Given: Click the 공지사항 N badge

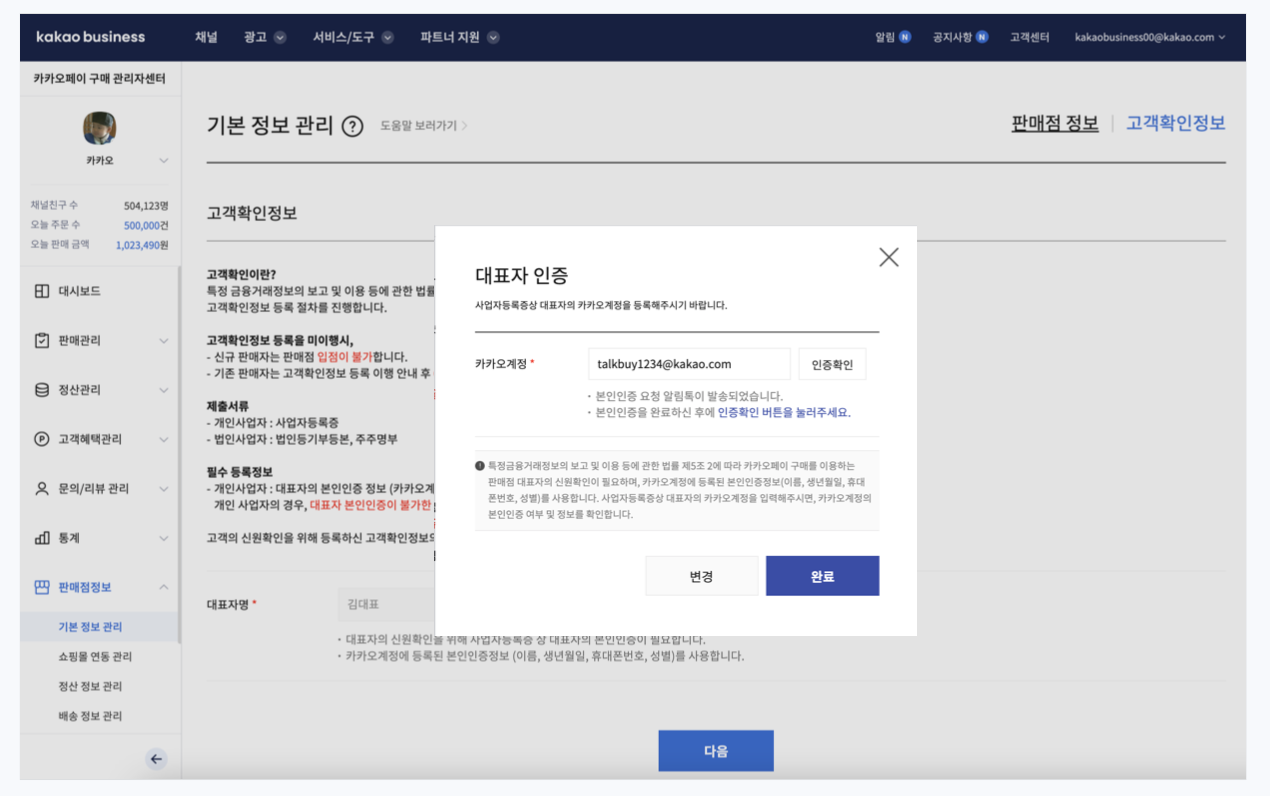Looking at the screenshot, I should (982, 37).
